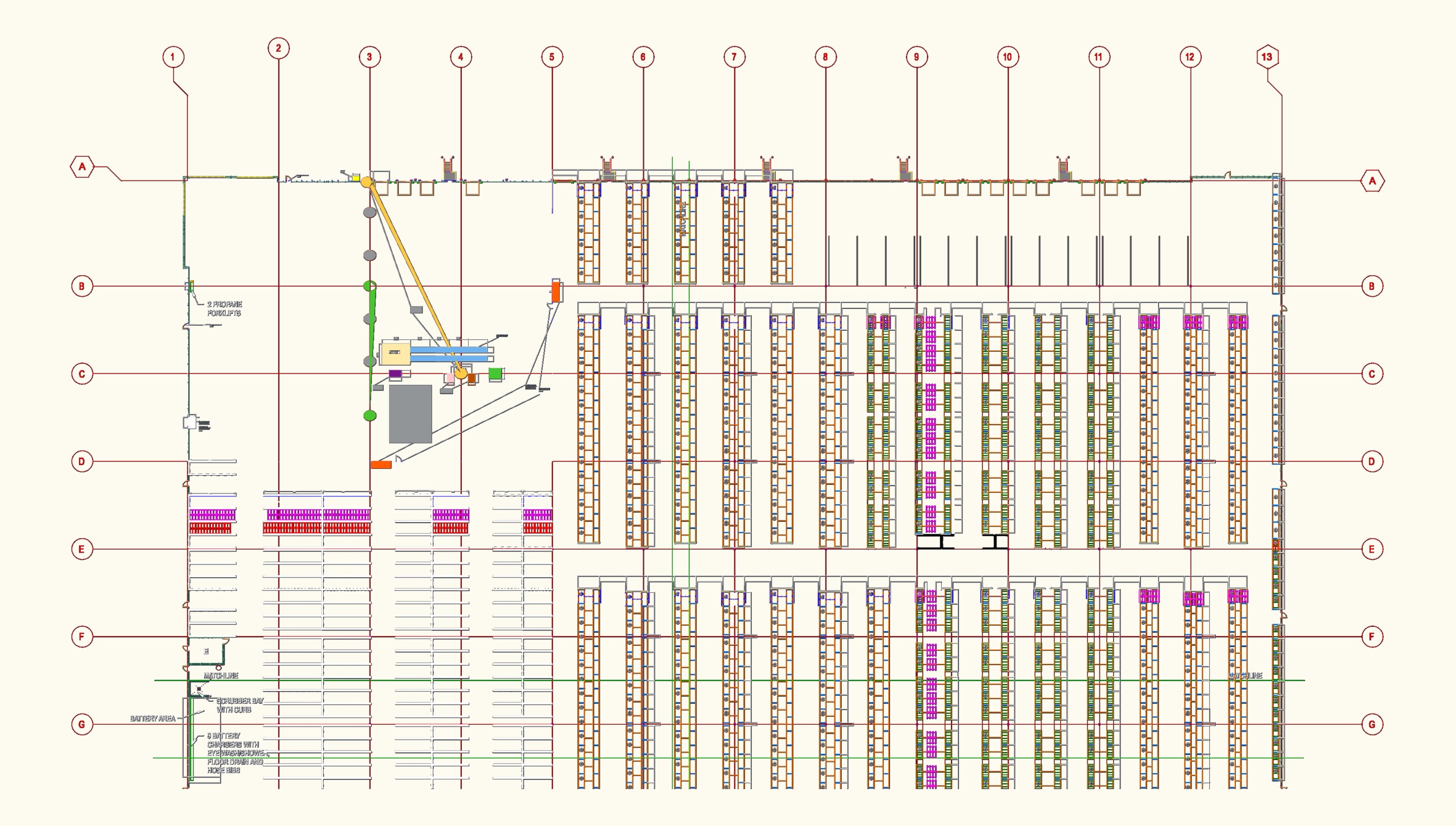Click the room label 'E' in the small room
This screenshot has width=1456, height=826.
206,651
